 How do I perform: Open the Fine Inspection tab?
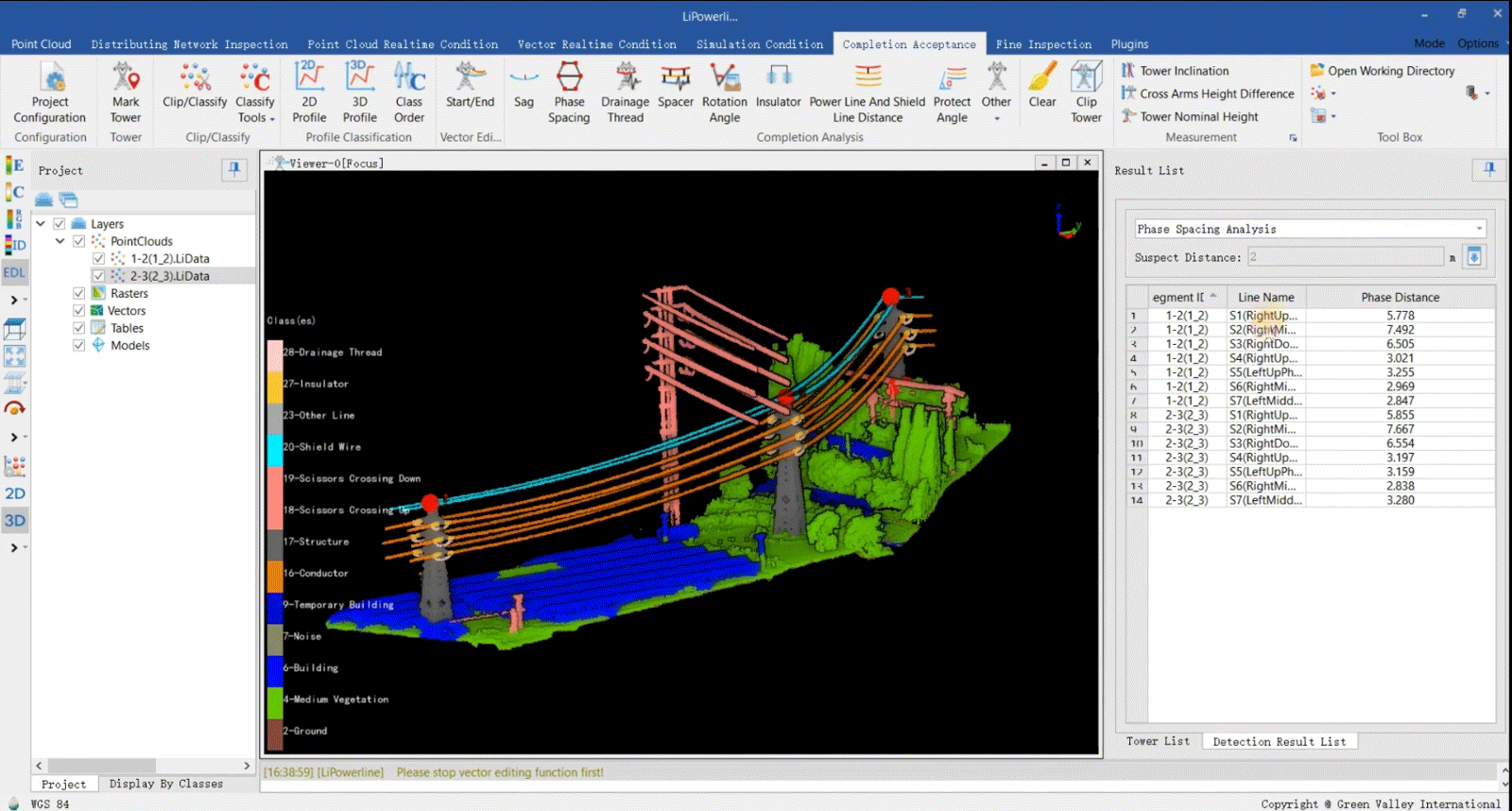pos(1043,44)
